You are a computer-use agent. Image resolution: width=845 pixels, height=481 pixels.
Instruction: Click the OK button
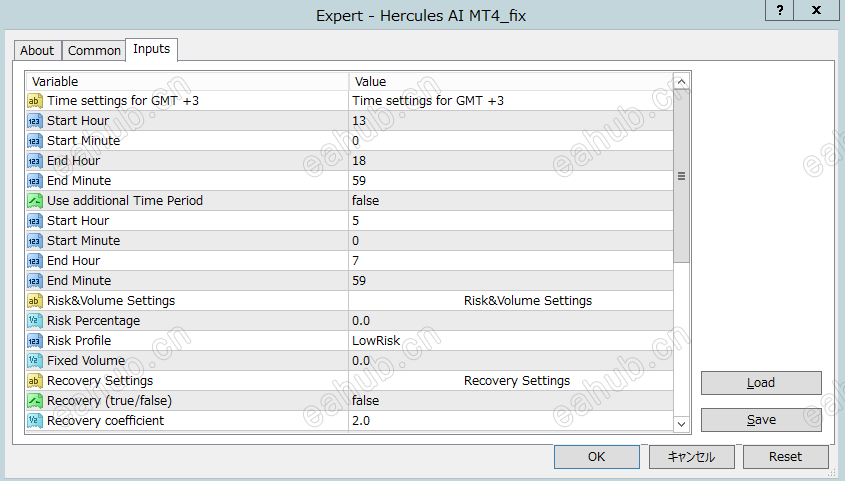pyautogui.click(x=597, y=457)
